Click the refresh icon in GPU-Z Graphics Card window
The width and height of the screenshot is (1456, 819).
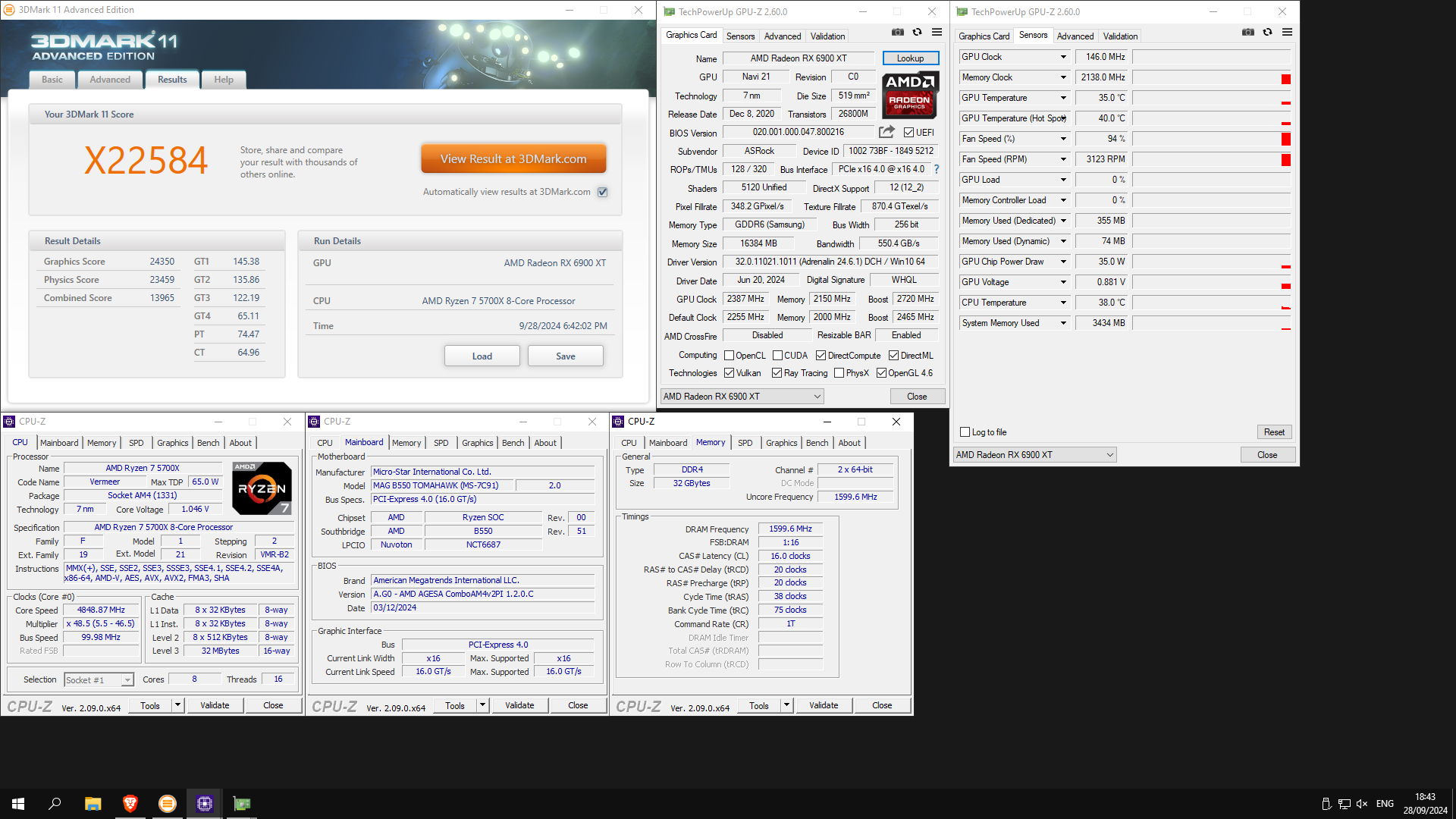pyautogui.click(x=918, y=33)
